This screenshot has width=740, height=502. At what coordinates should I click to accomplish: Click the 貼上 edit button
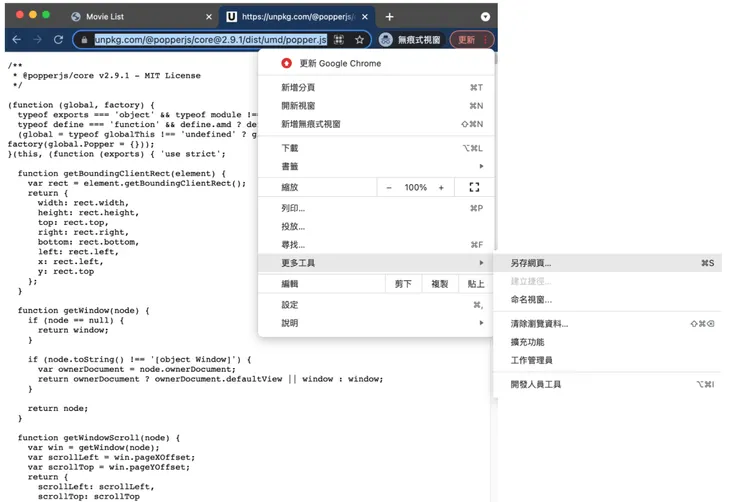476,284
